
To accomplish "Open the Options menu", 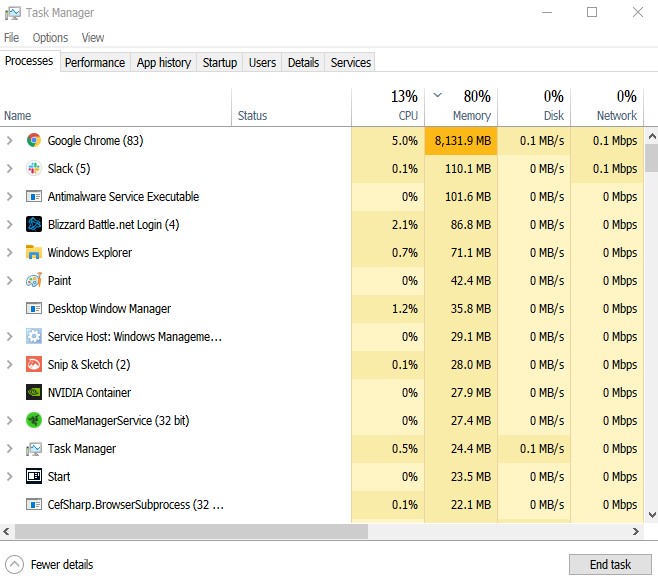I will [50, 38].
